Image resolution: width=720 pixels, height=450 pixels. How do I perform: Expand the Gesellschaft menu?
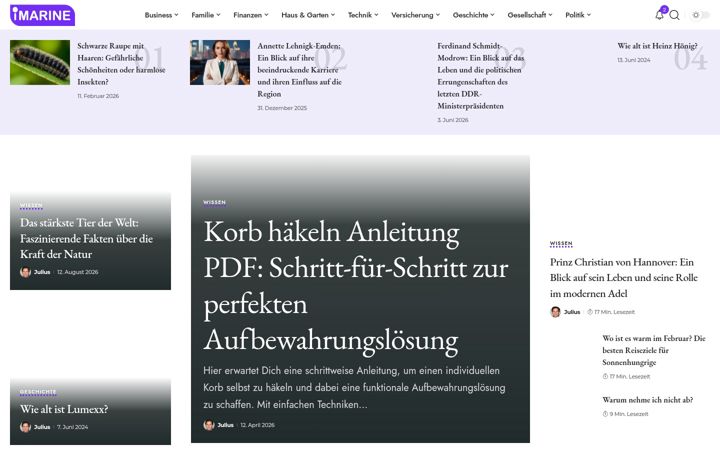[530, 15]
